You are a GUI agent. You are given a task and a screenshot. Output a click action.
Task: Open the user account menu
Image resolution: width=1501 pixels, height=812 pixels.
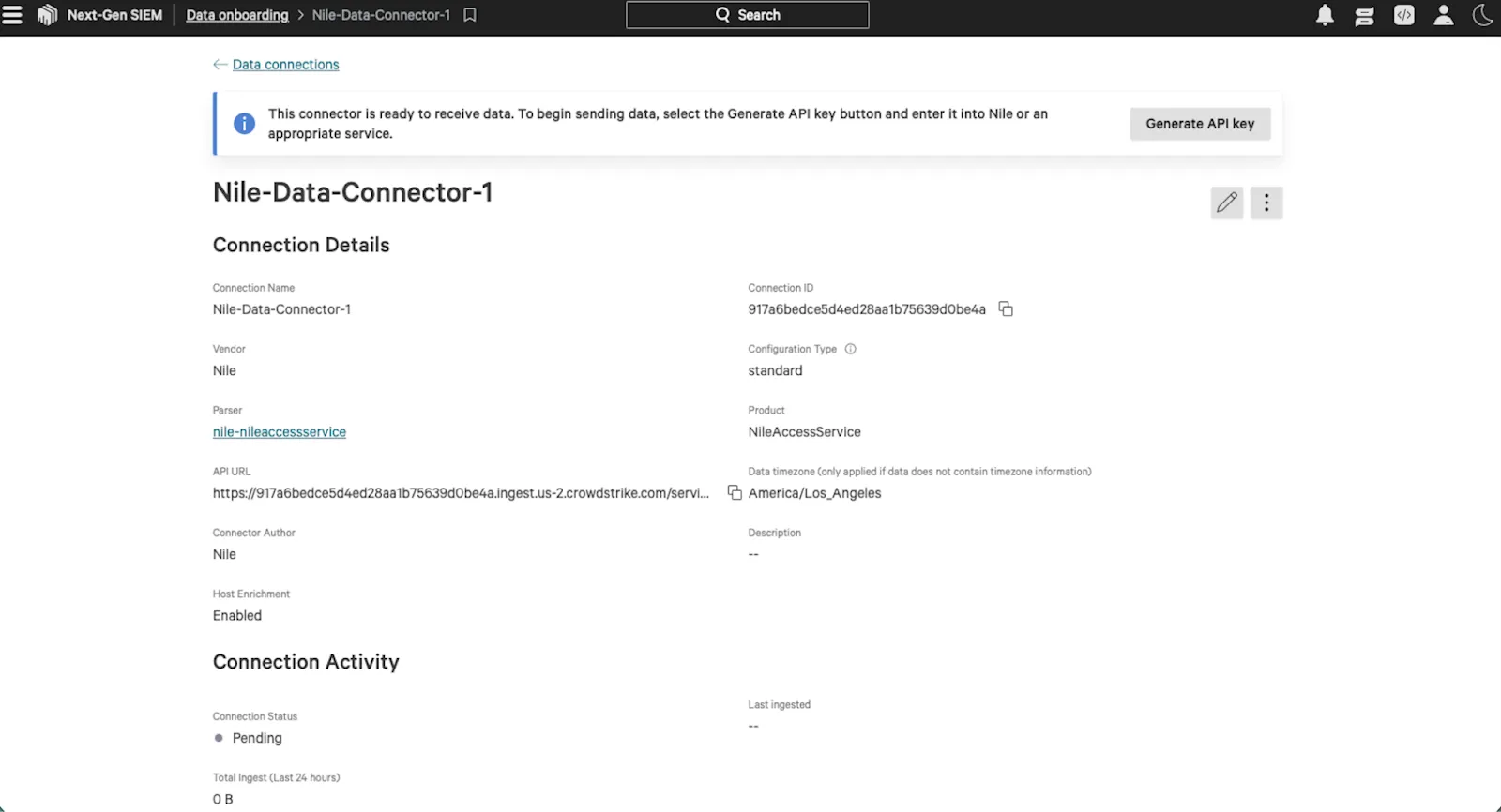[1444, 15]
